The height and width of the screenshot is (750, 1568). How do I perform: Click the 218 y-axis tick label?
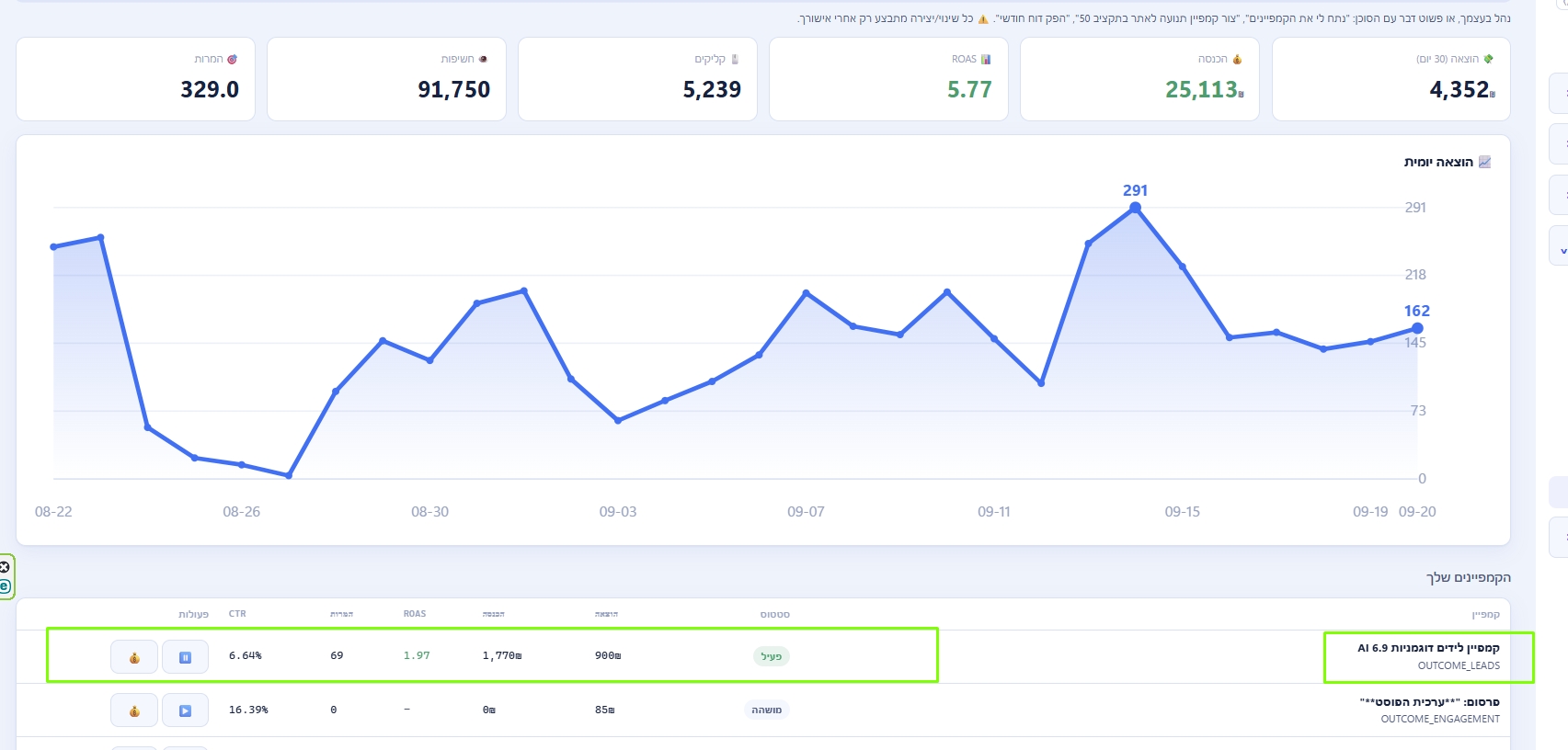tap(1415, 275)
